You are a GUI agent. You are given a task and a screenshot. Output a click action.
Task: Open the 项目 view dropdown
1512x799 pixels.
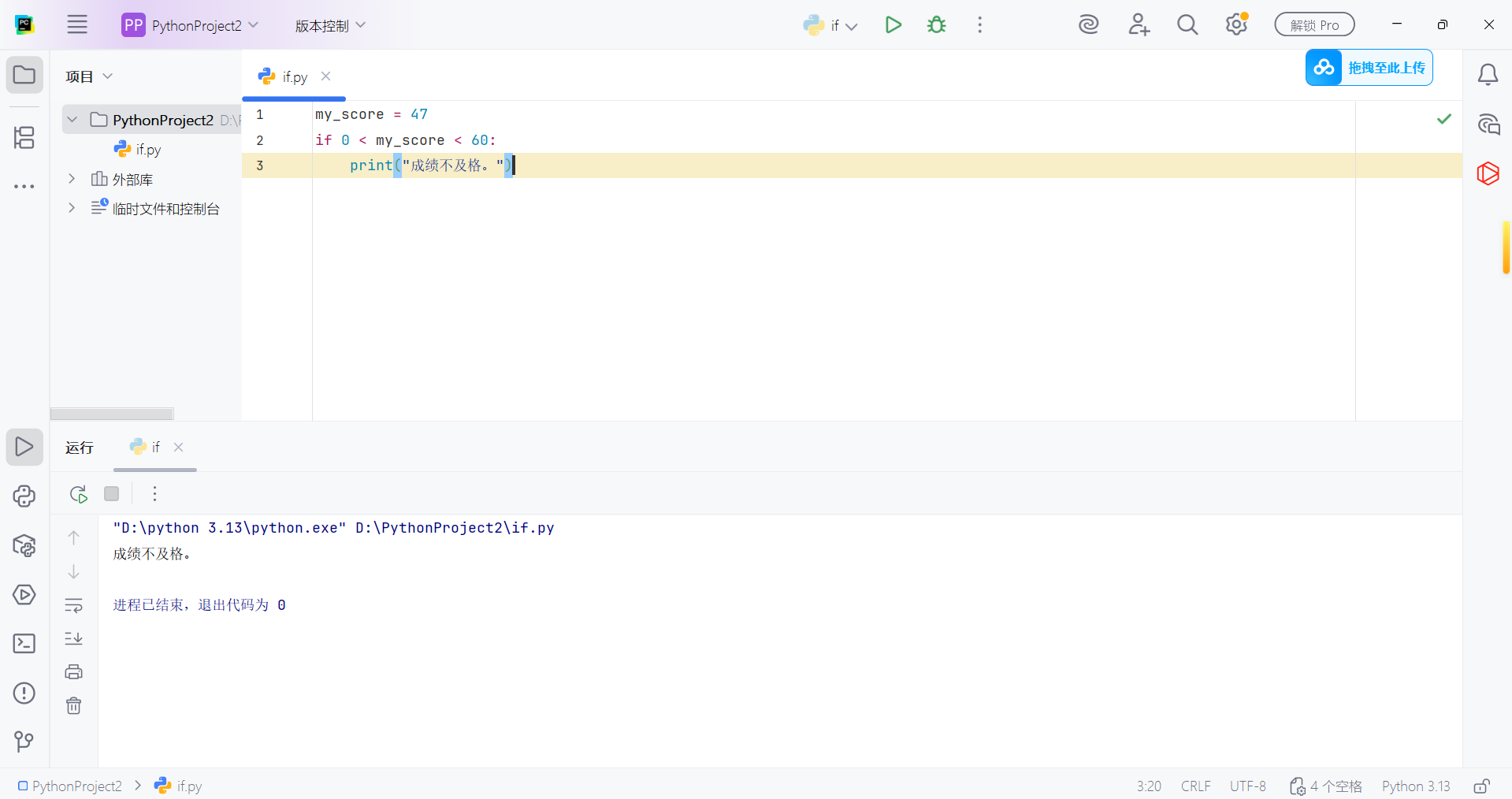(x=89, y=76)
